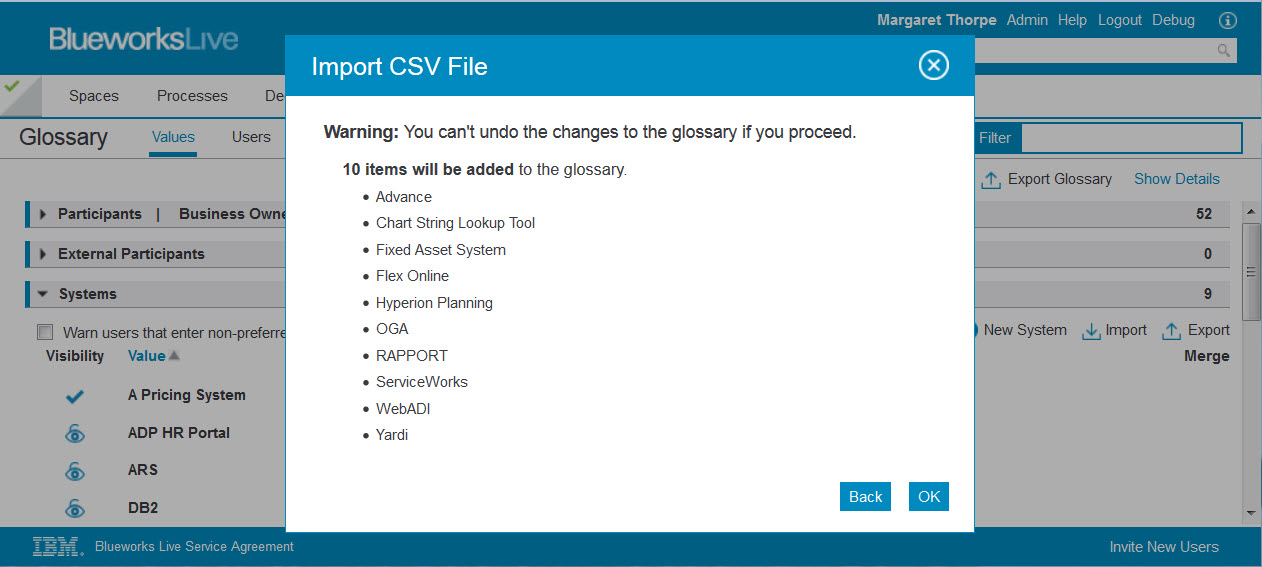The width and height of the screenshot is (1262, 567).
Task: Expand the Participants section
Action: [x=43, y=214]
